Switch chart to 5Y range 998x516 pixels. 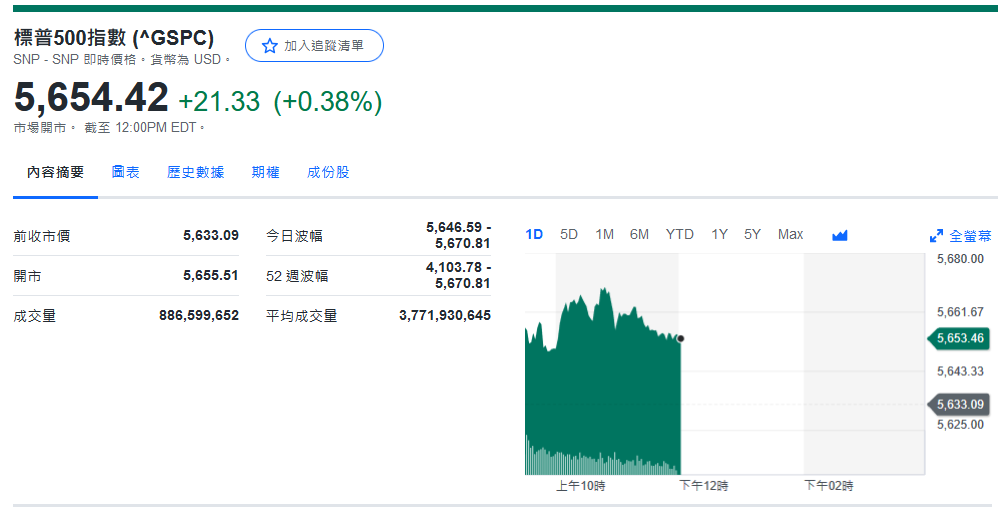752,234
